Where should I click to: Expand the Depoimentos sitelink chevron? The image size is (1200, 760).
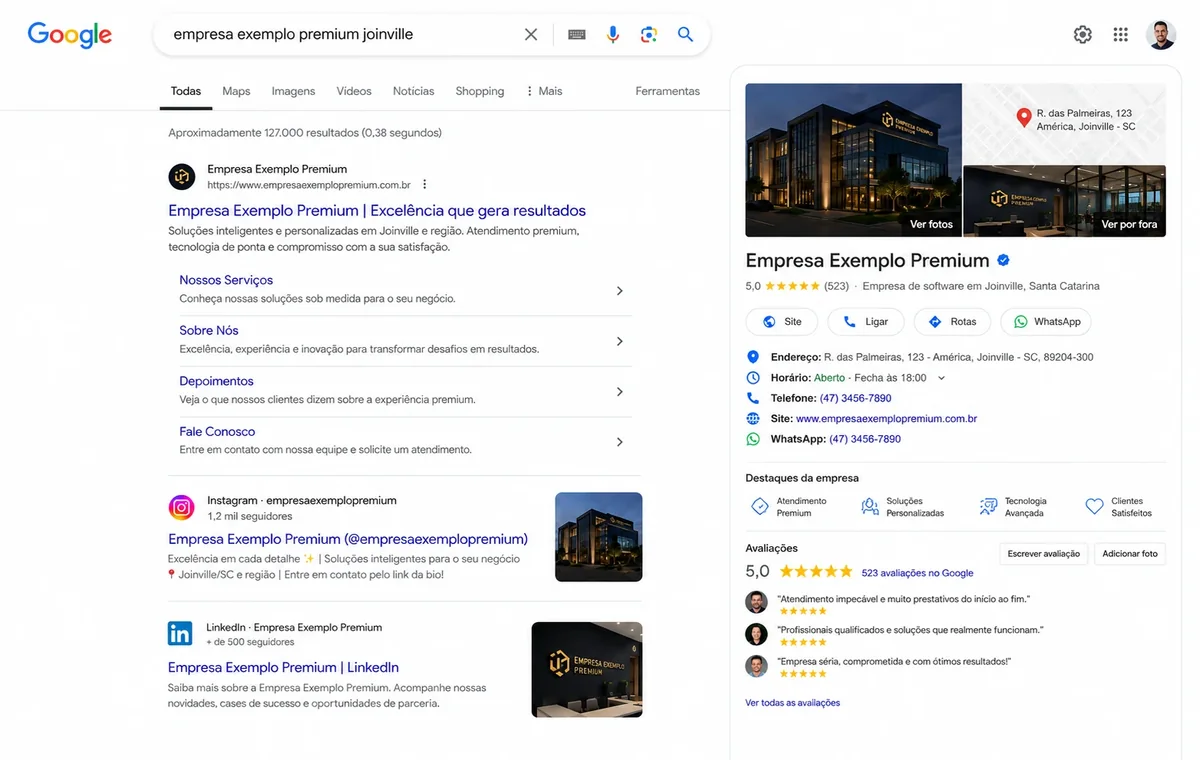[x=620, y=392]
